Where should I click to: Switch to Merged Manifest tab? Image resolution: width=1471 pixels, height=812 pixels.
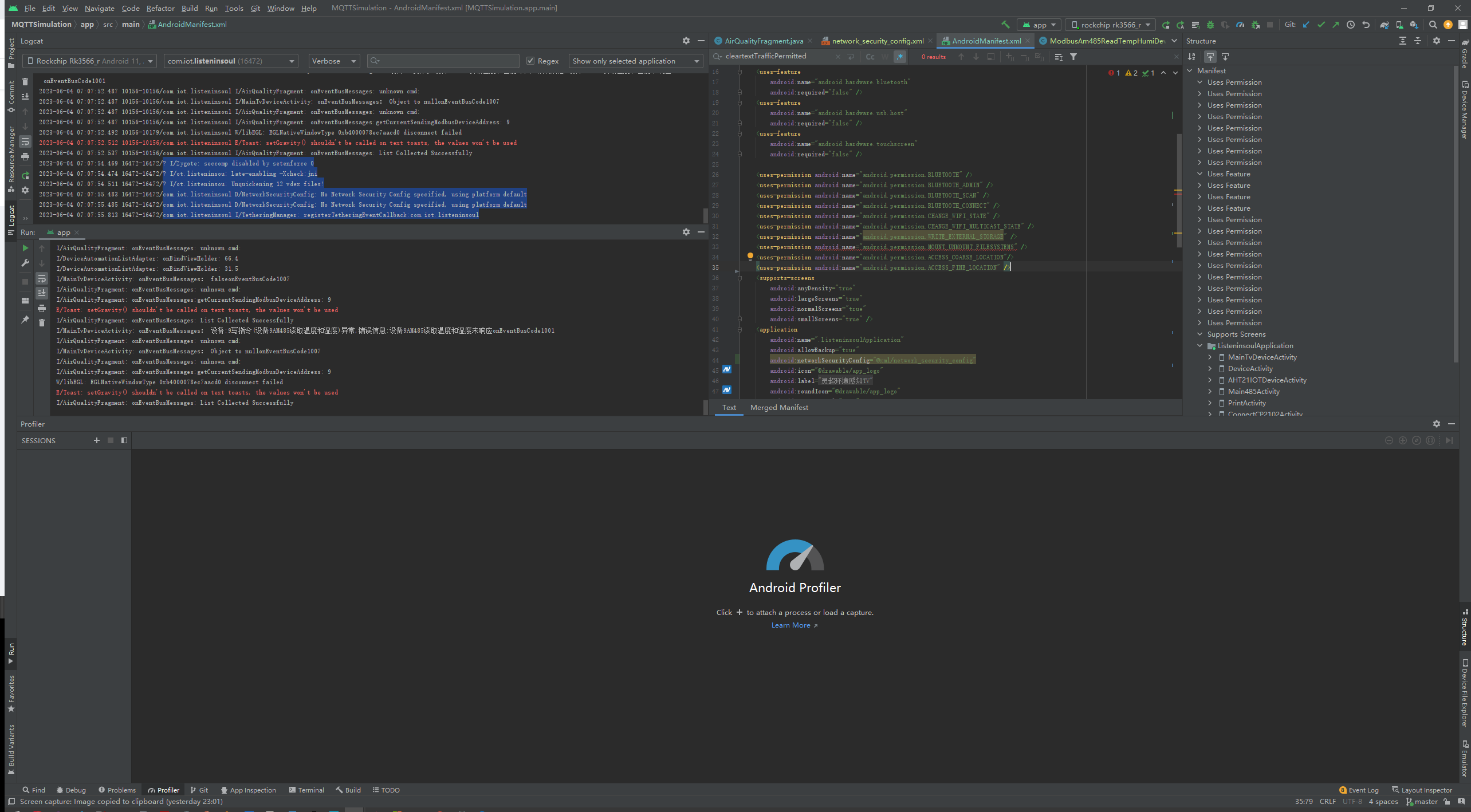point(779,408)
